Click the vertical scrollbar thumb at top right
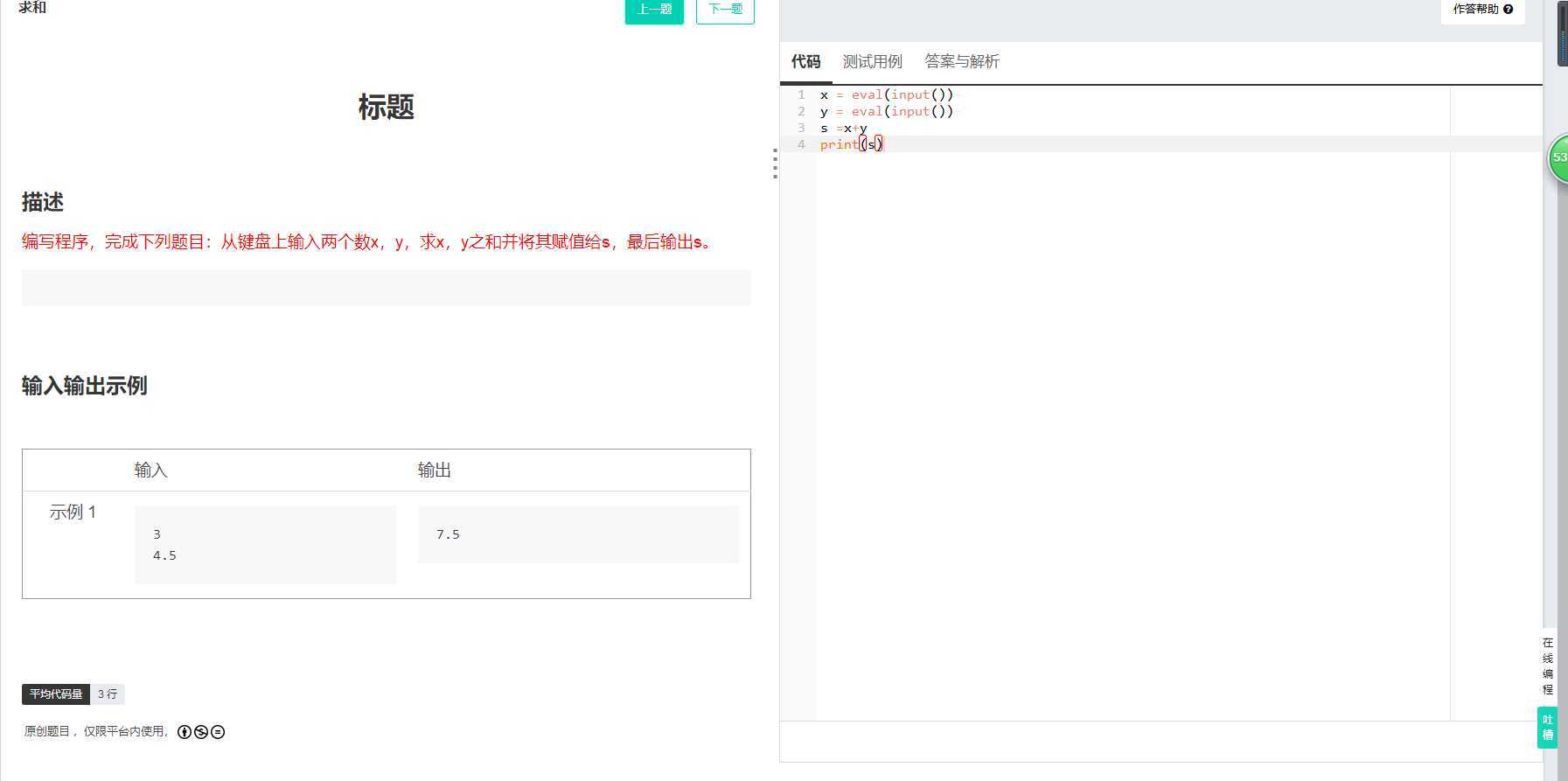 point(1562,32)
